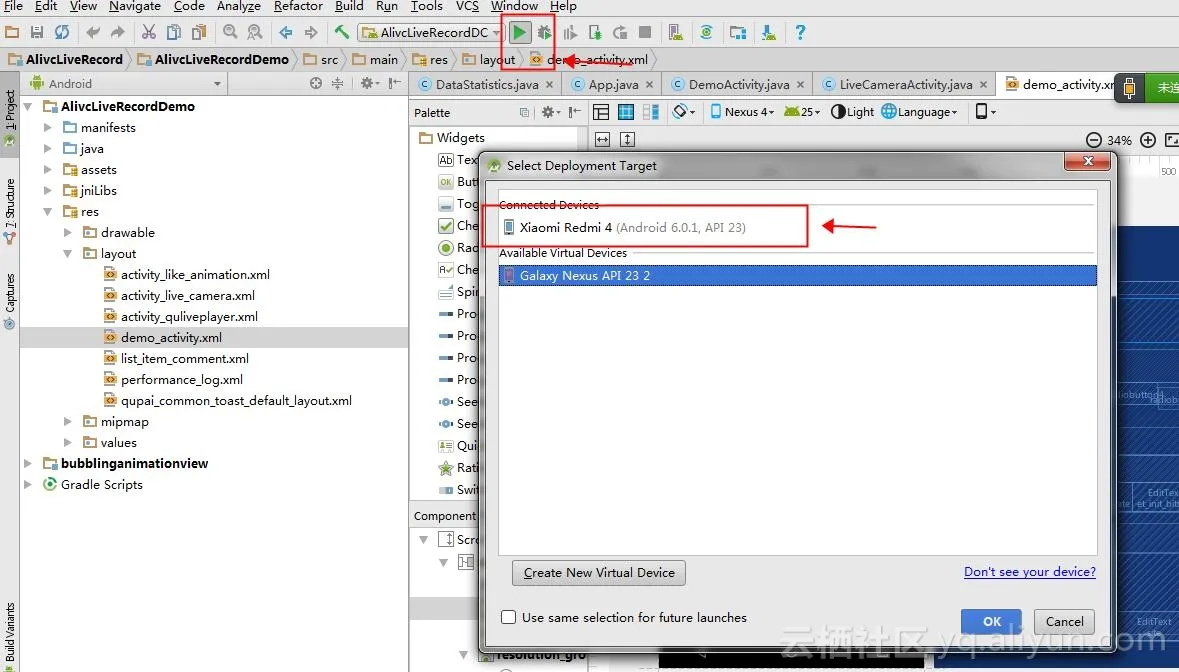1179x672 pixels.
Task: Zoom in the layout preview
Action: coord(1147,140)
